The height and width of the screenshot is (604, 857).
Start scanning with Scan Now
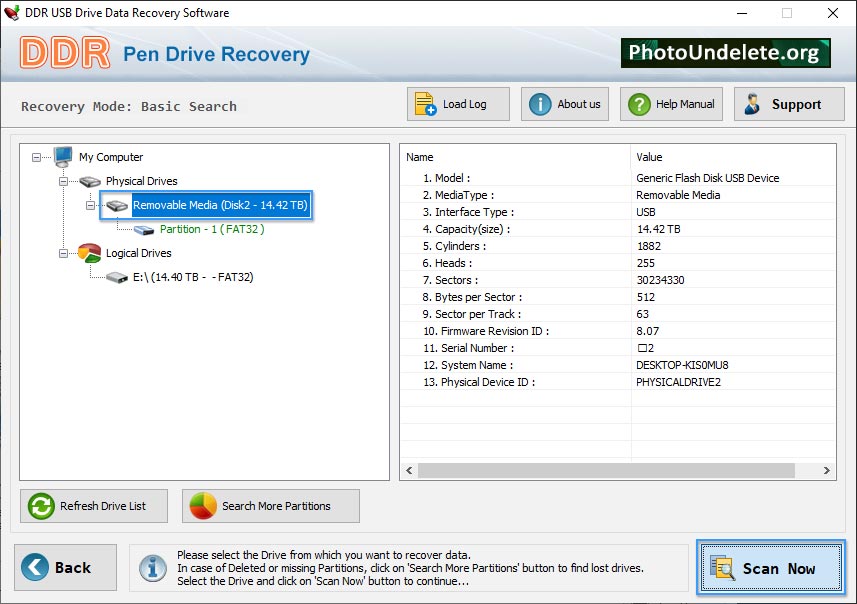(771, 567)
